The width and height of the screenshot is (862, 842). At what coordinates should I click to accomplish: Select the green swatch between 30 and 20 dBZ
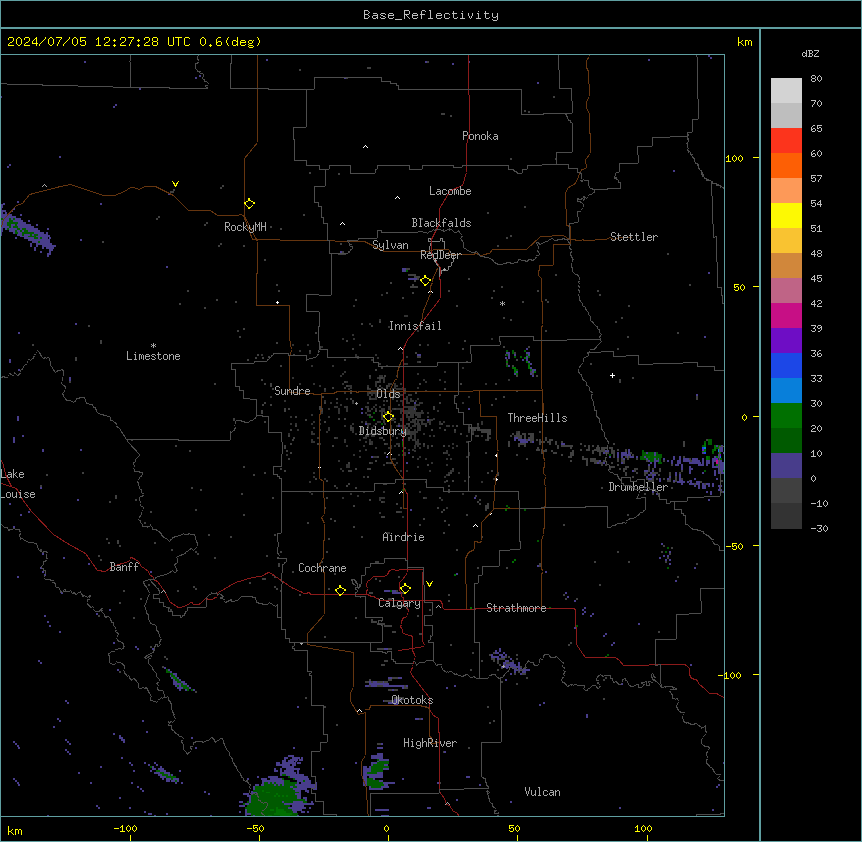[x=786, y=416]
